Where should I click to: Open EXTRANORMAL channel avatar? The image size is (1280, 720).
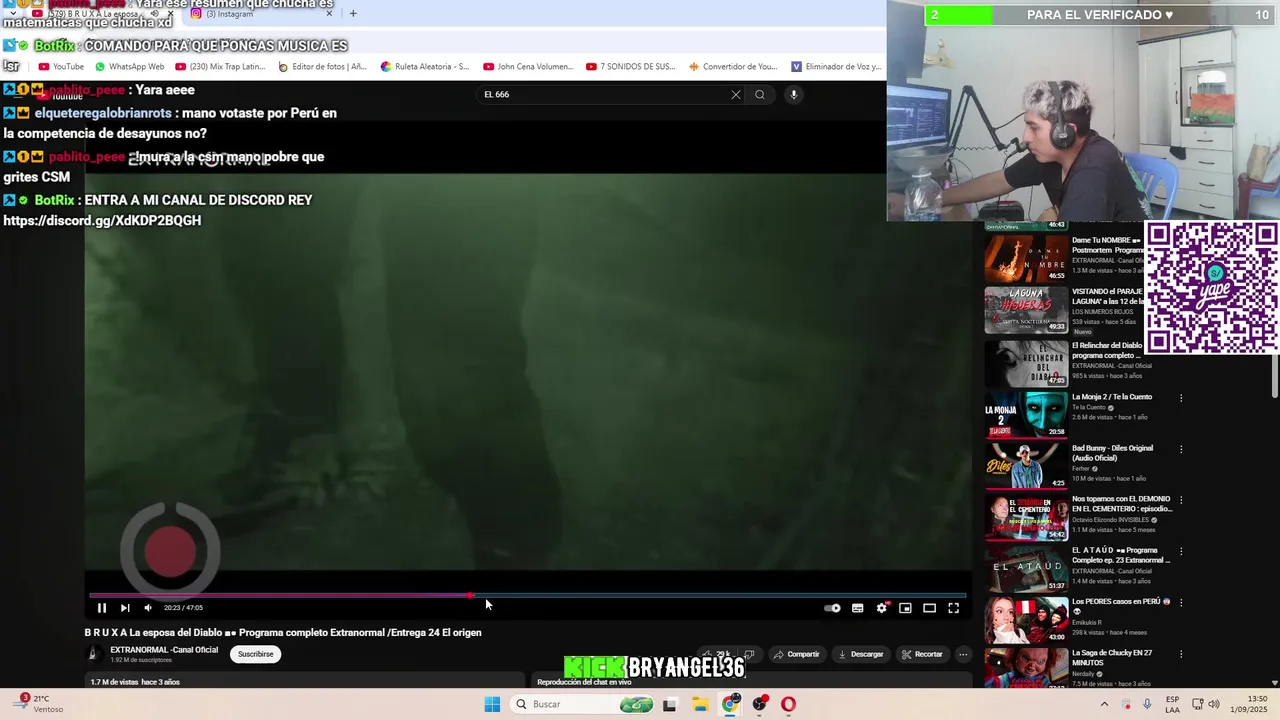click(x=93, y=654)
